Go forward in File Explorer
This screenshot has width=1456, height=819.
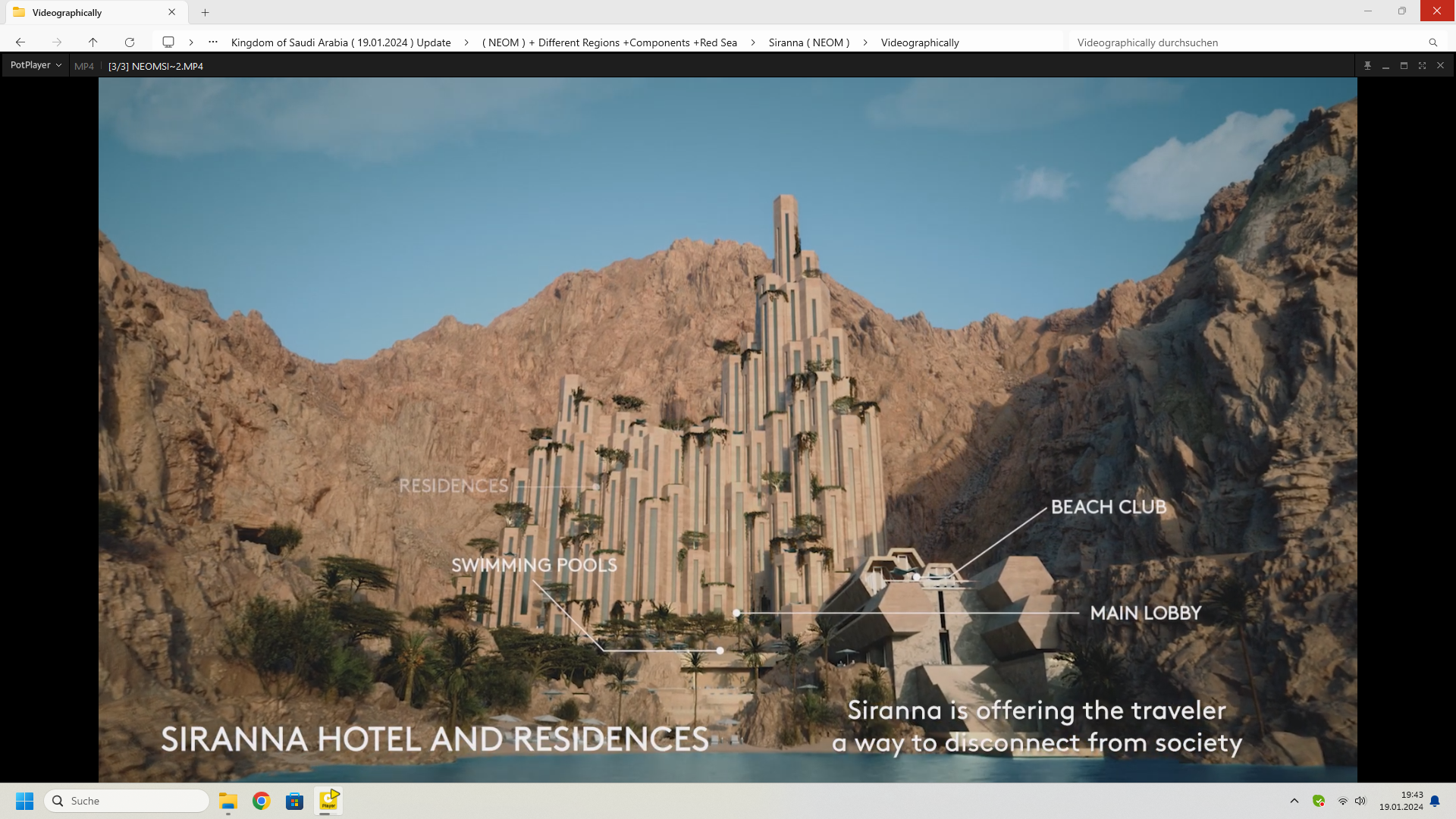57,42
